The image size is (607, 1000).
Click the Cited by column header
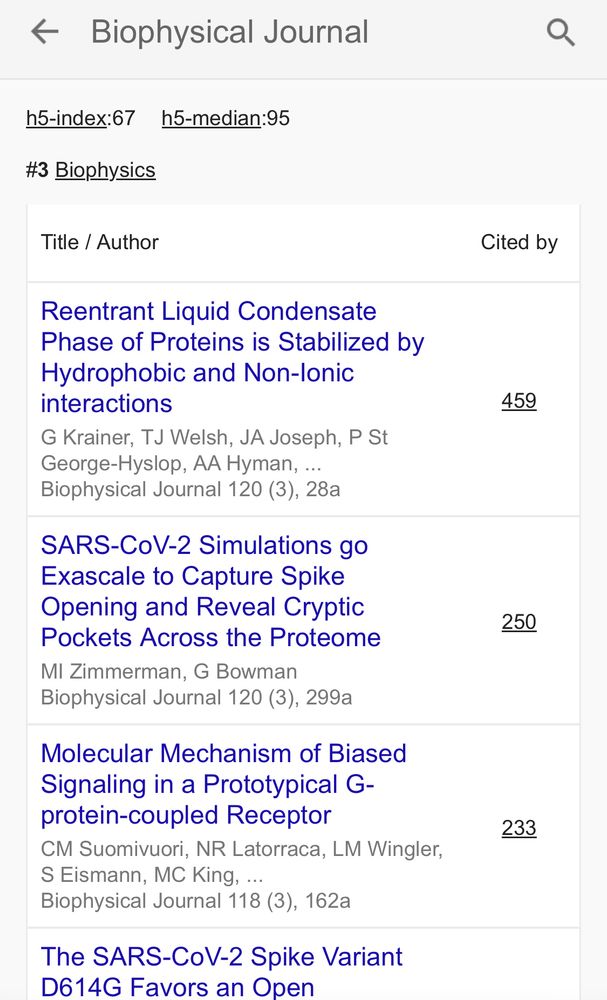point(519,242)
